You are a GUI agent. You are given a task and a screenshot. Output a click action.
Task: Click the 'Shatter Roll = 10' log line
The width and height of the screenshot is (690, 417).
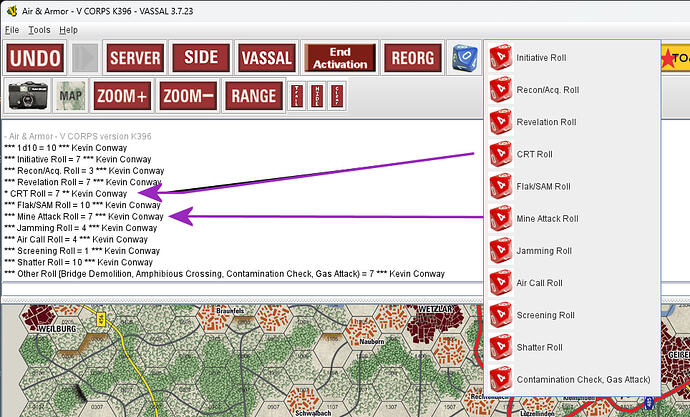78,262
